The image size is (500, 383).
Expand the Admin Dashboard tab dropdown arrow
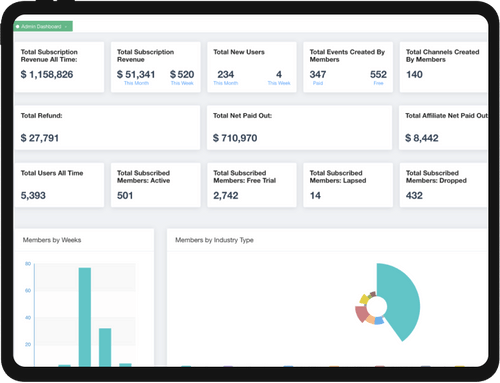[x=66, y=27]
